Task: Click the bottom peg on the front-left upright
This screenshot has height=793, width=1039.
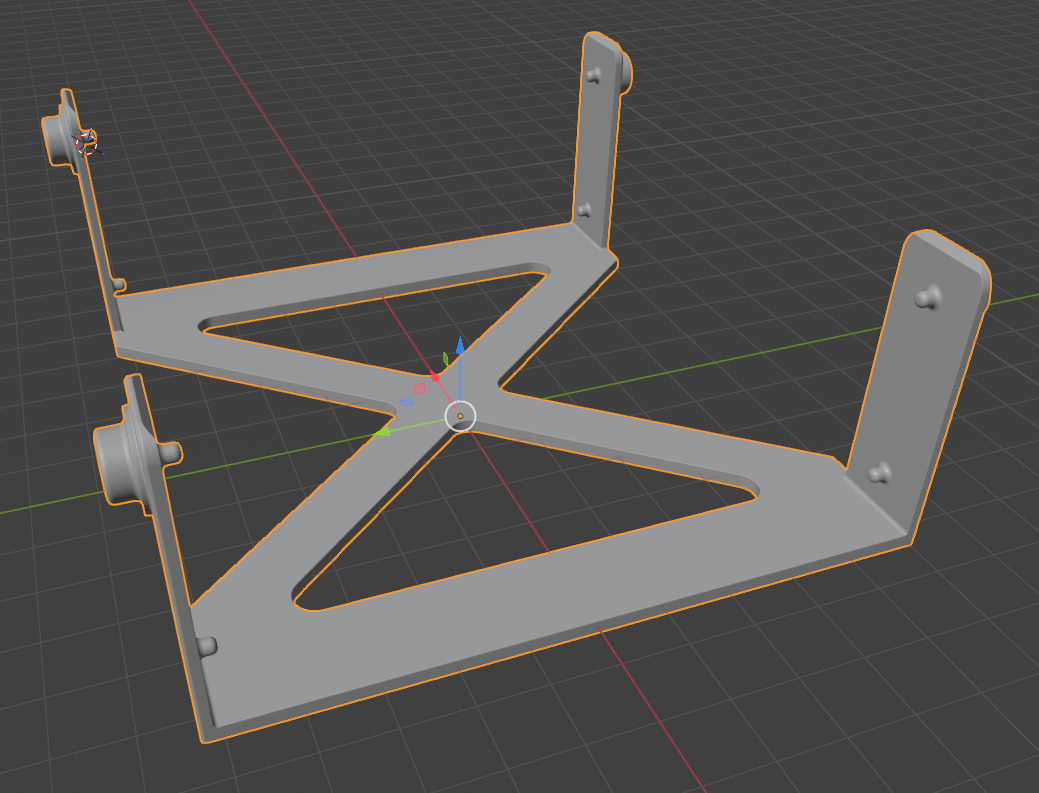Action: 207,646
